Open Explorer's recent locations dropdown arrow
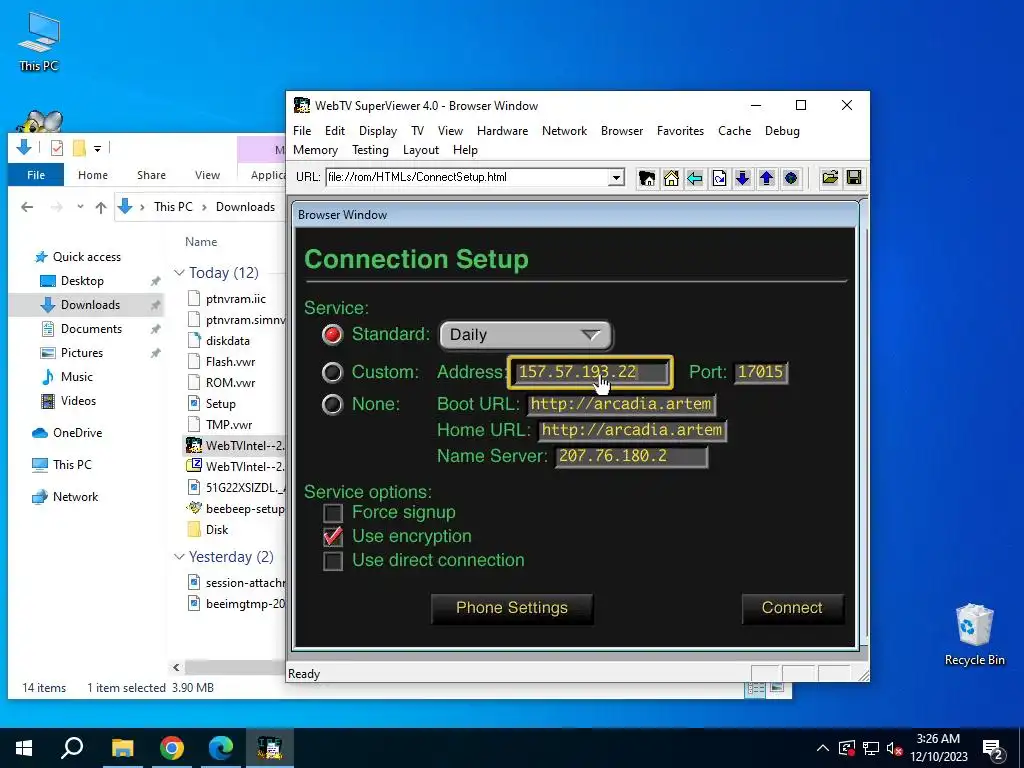 pyautogui.click(x=80, y=206)
